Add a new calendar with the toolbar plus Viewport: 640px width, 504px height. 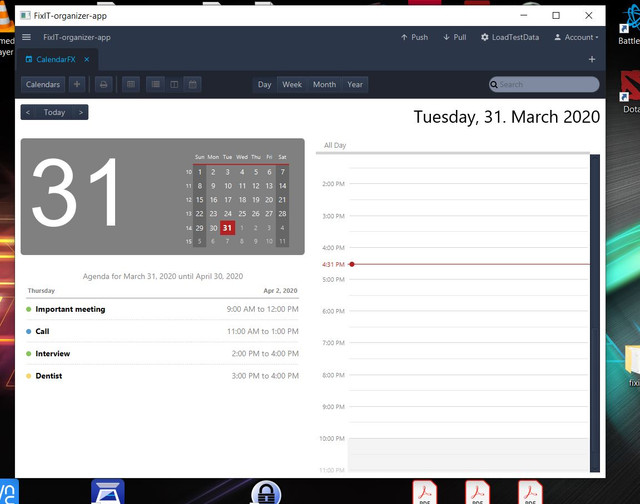[x=77, y=84]
